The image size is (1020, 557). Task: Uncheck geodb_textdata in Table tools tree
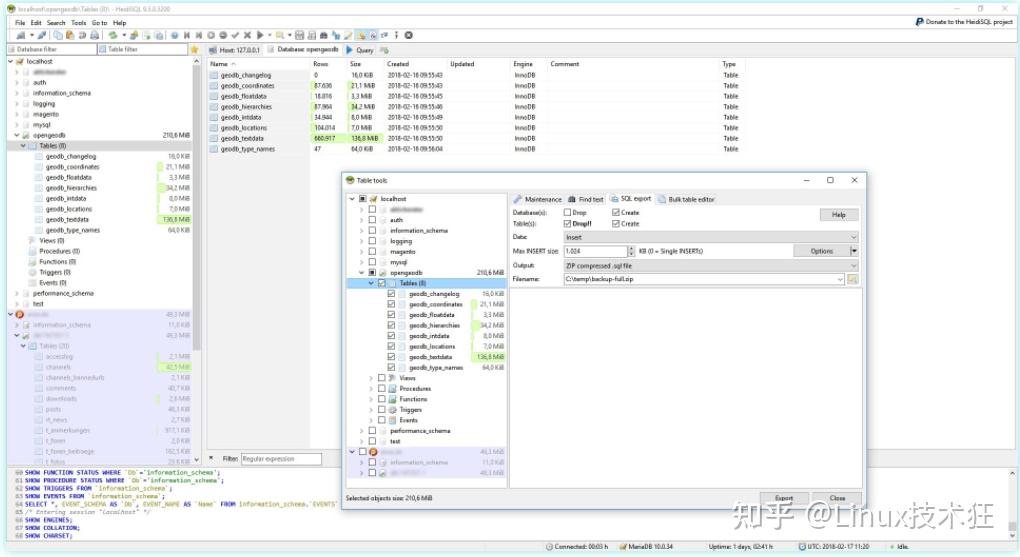pyautogui.click(x=391, y=357)
